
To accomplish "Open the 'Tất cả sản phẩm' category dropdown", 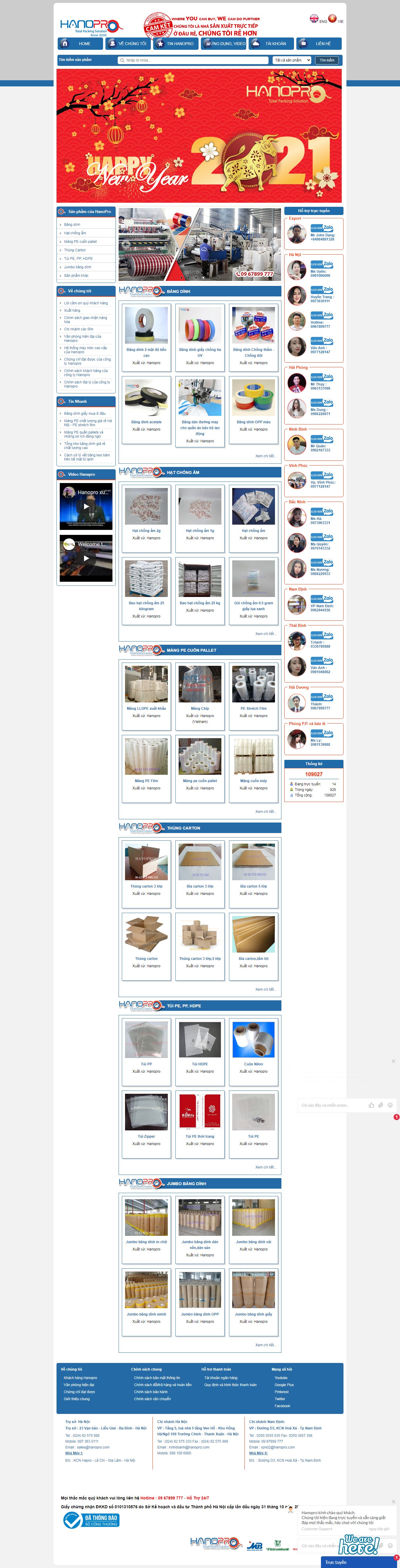I will 292,60.
